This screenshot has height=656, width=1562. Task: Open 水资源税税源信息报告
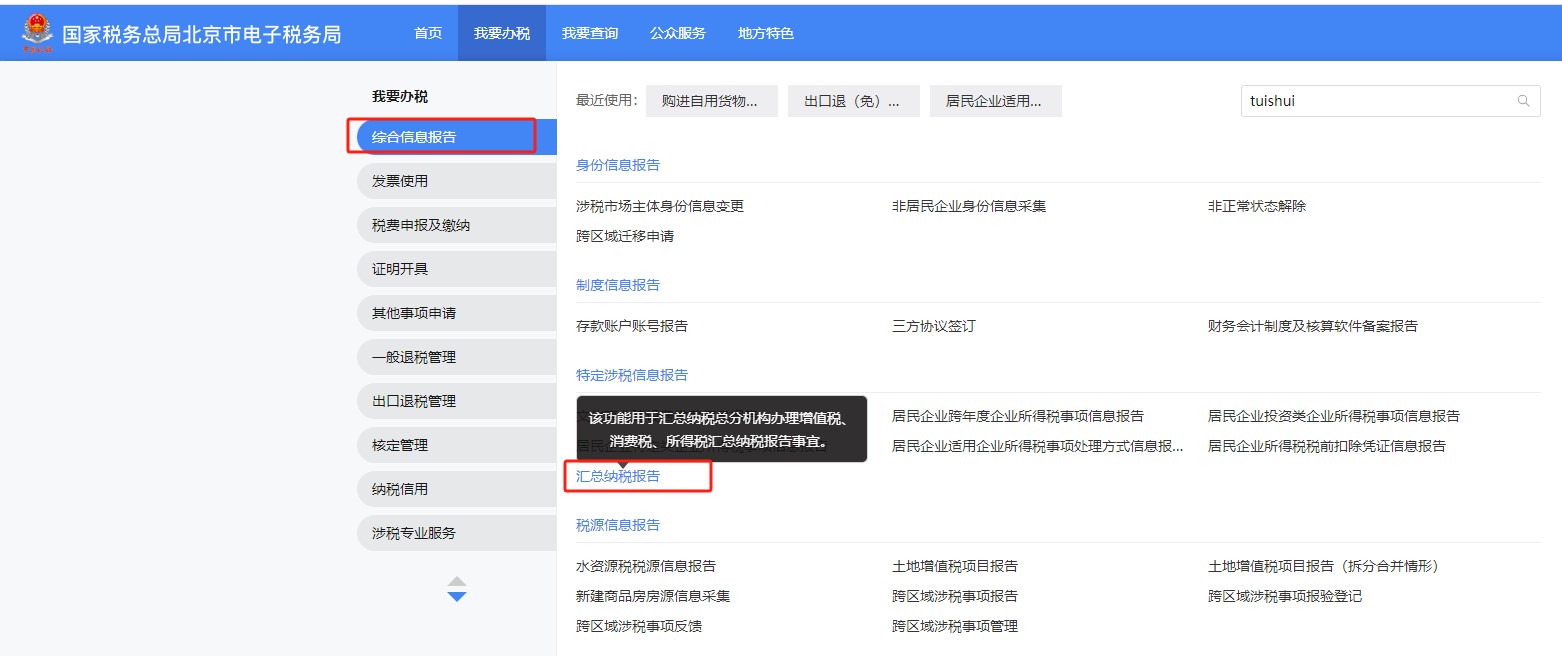[x=646, y=566]
